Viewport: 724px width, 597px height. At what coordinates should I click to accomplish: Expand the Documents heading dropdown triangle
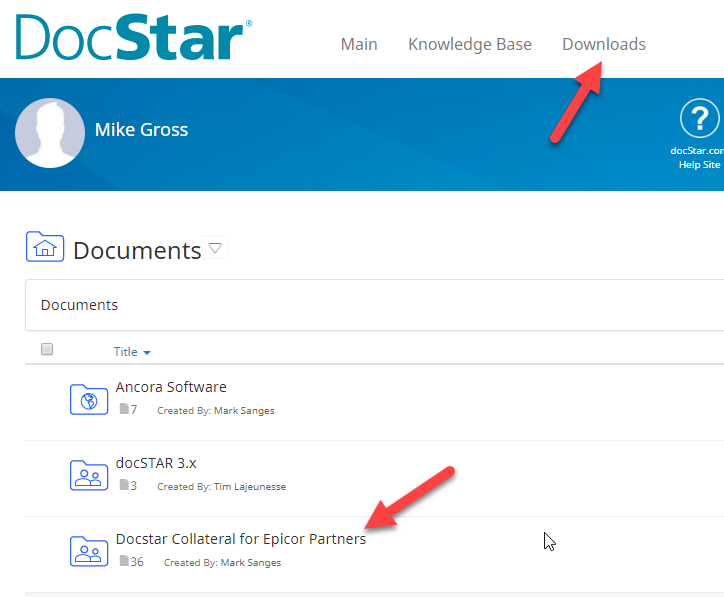coord(215,248)
